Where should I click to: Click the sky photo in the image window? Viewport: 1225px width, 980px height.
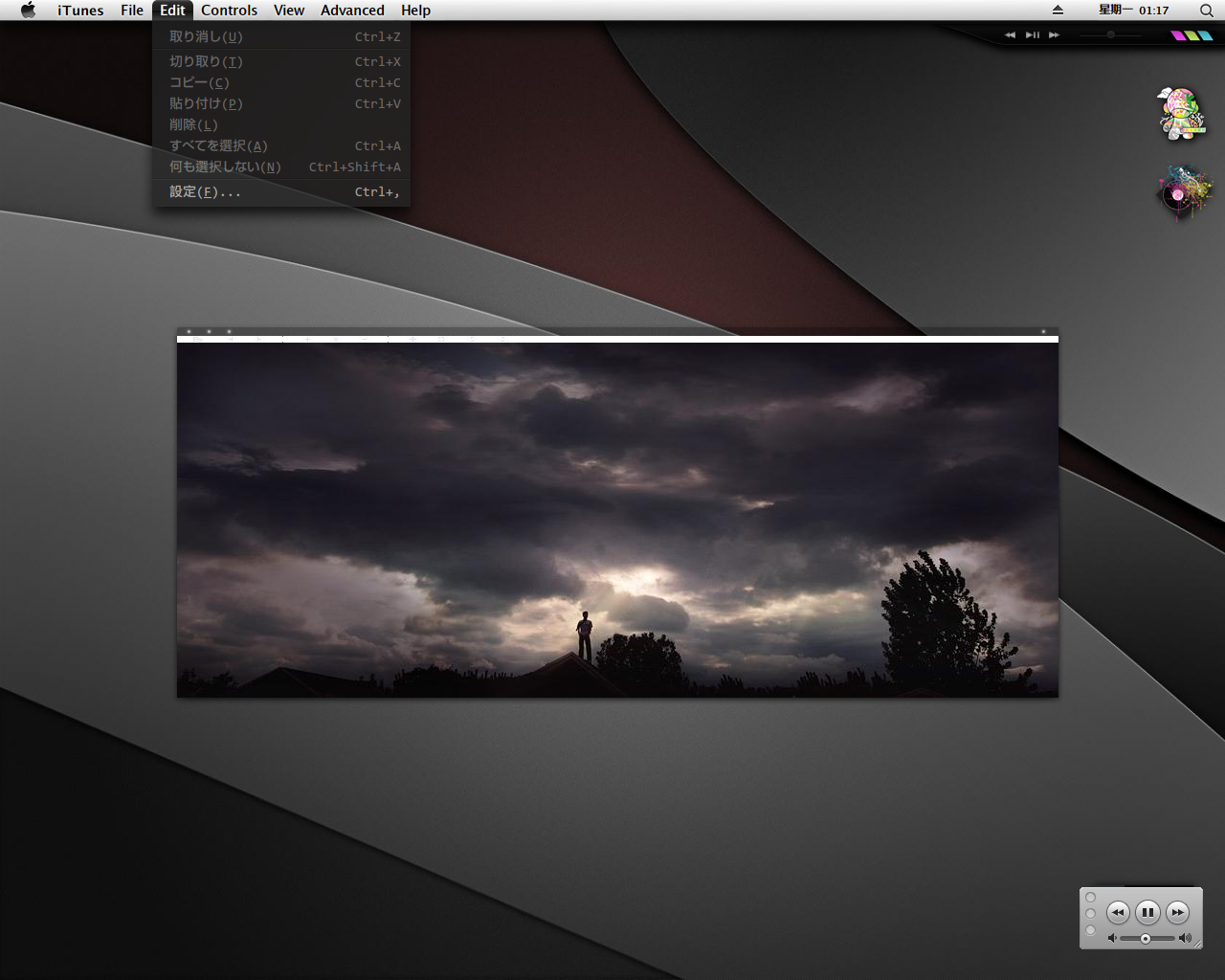tap(617, 520)
